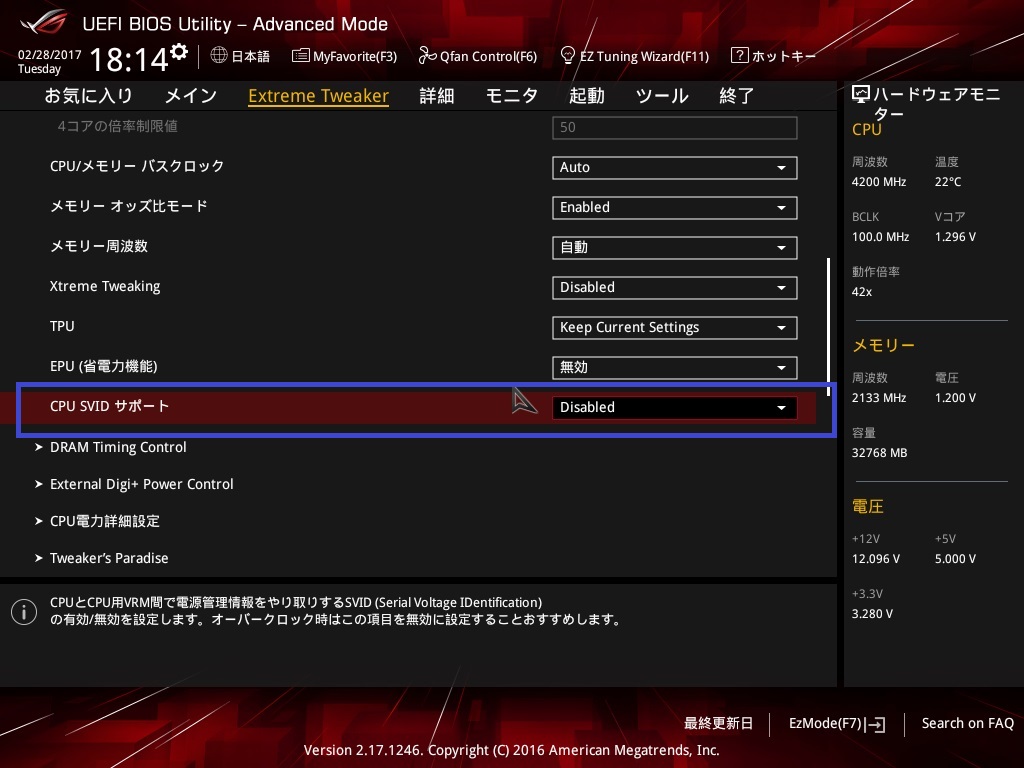Viewport: 1024px width, 768px height.
Task: Click the 4200 MHz CPU frequency value
Action: coord(879,182)
